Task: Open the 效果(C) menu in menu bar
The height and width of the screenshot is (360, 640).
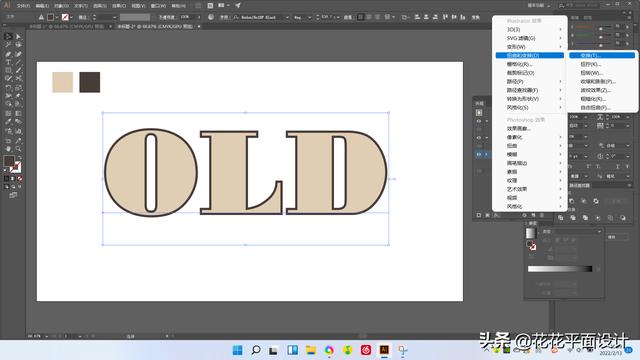Action: point(119,6)
